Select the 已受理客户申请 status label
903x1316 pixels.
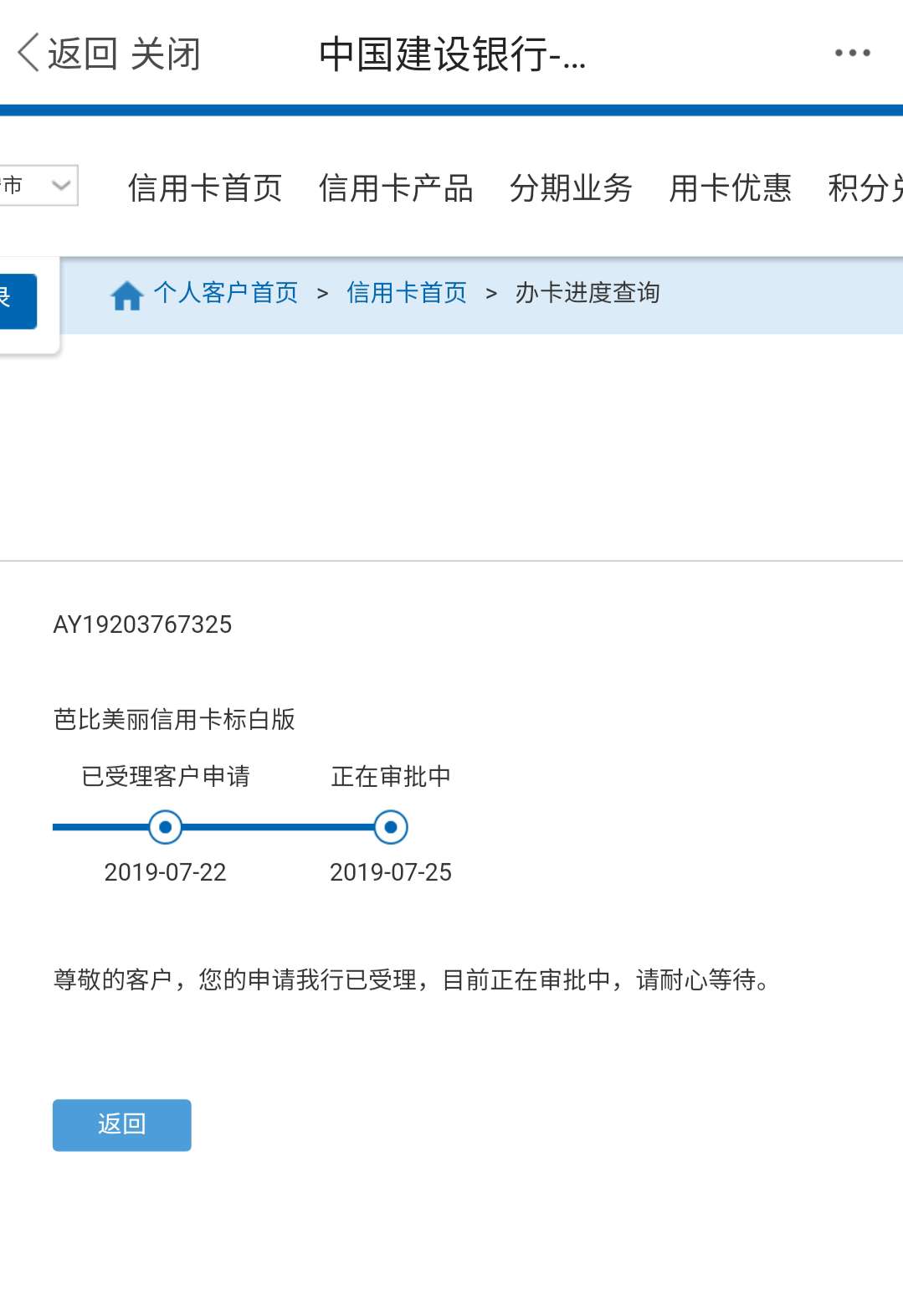pos(166,776)
